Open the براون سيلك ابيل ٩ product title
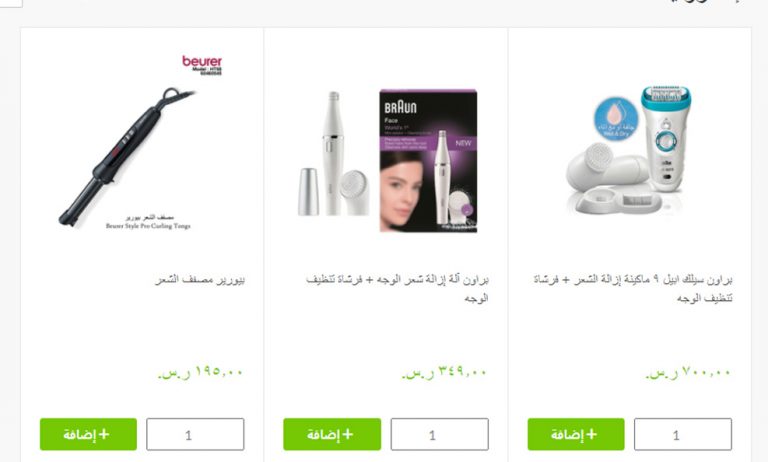This screenshot has height=462, width=768. pyautogui.click(x=633, y=289)
